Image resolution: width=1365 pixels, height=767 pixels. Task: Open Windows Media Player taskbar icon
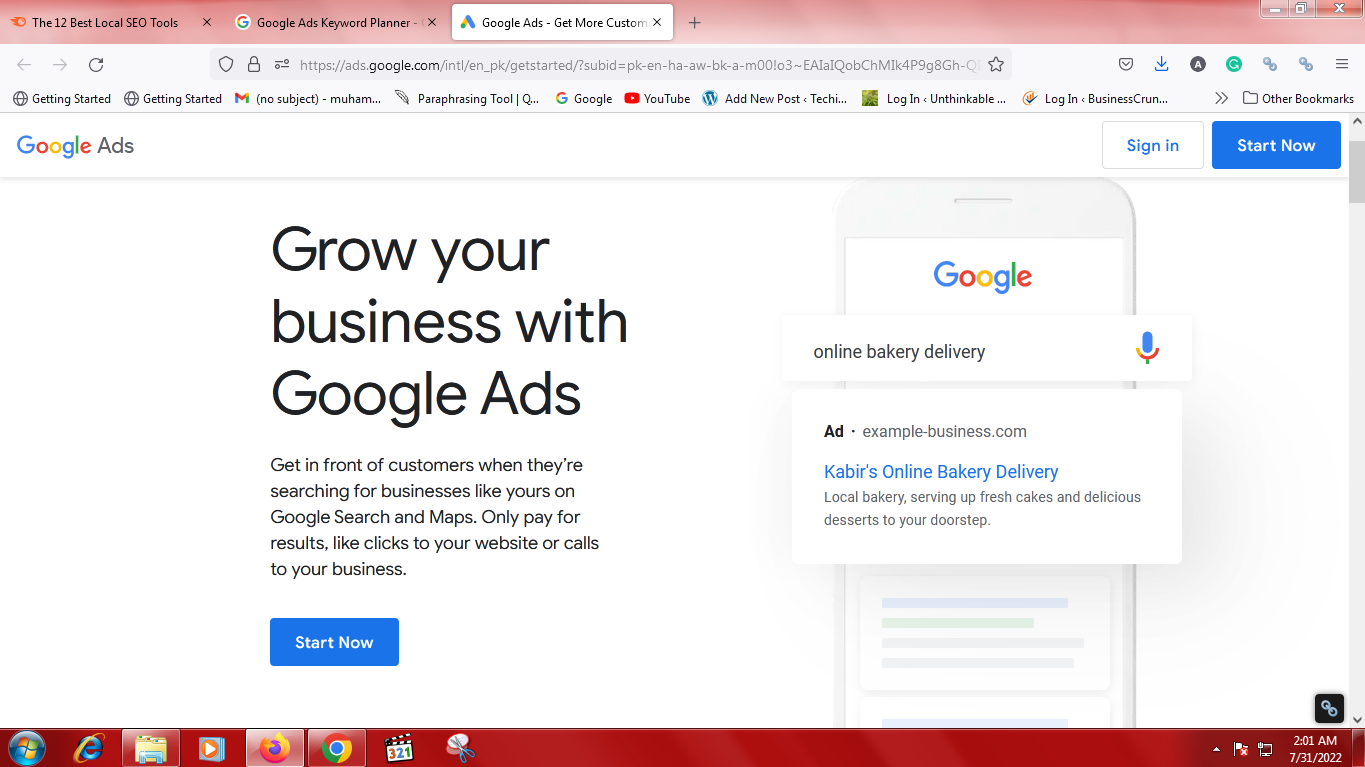coord(212,748)
